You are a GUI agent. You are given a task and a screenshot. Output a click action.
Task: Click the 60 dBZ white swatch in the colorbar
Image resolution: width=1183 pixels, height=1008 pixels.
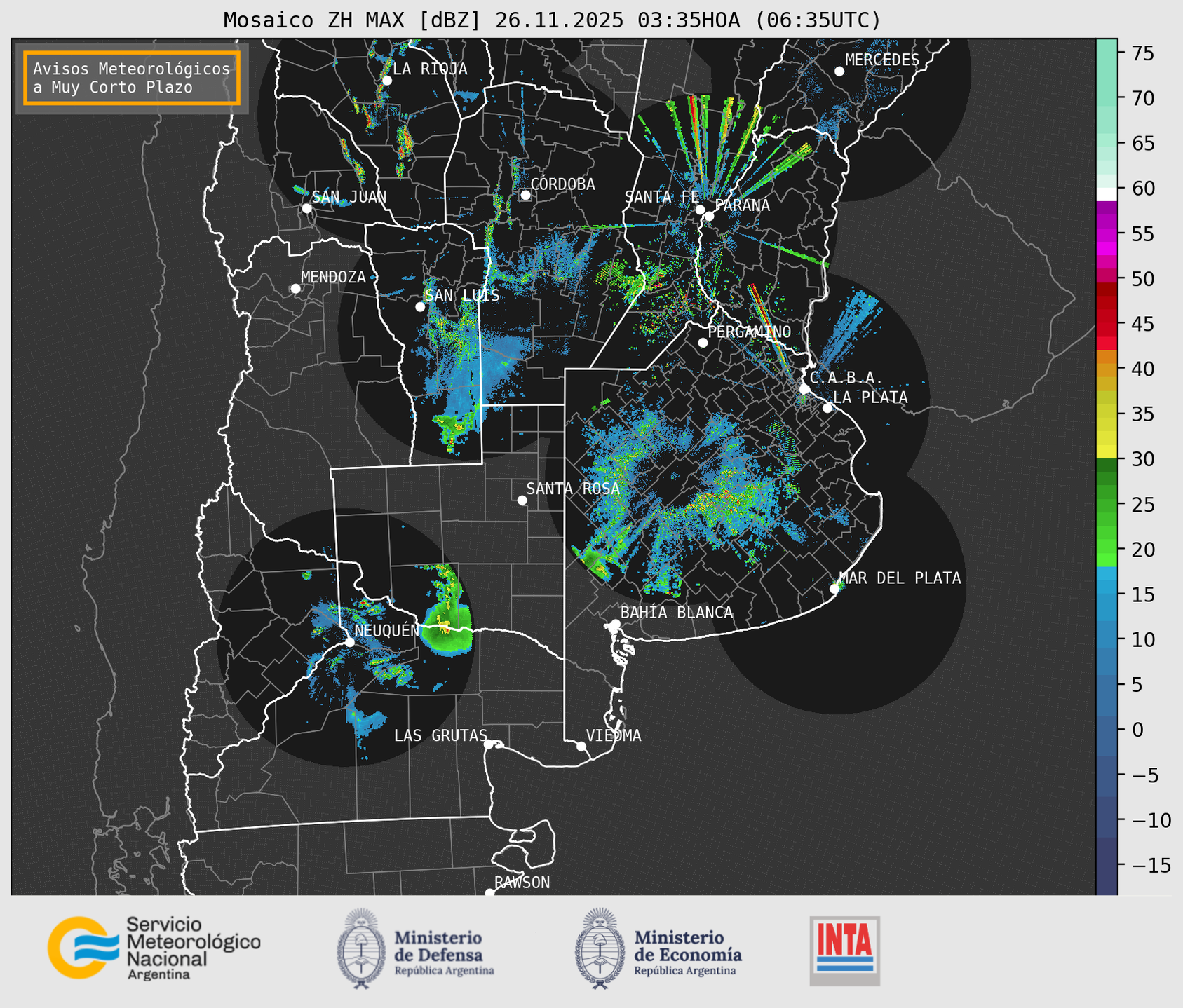click(x=1107, y=194)
